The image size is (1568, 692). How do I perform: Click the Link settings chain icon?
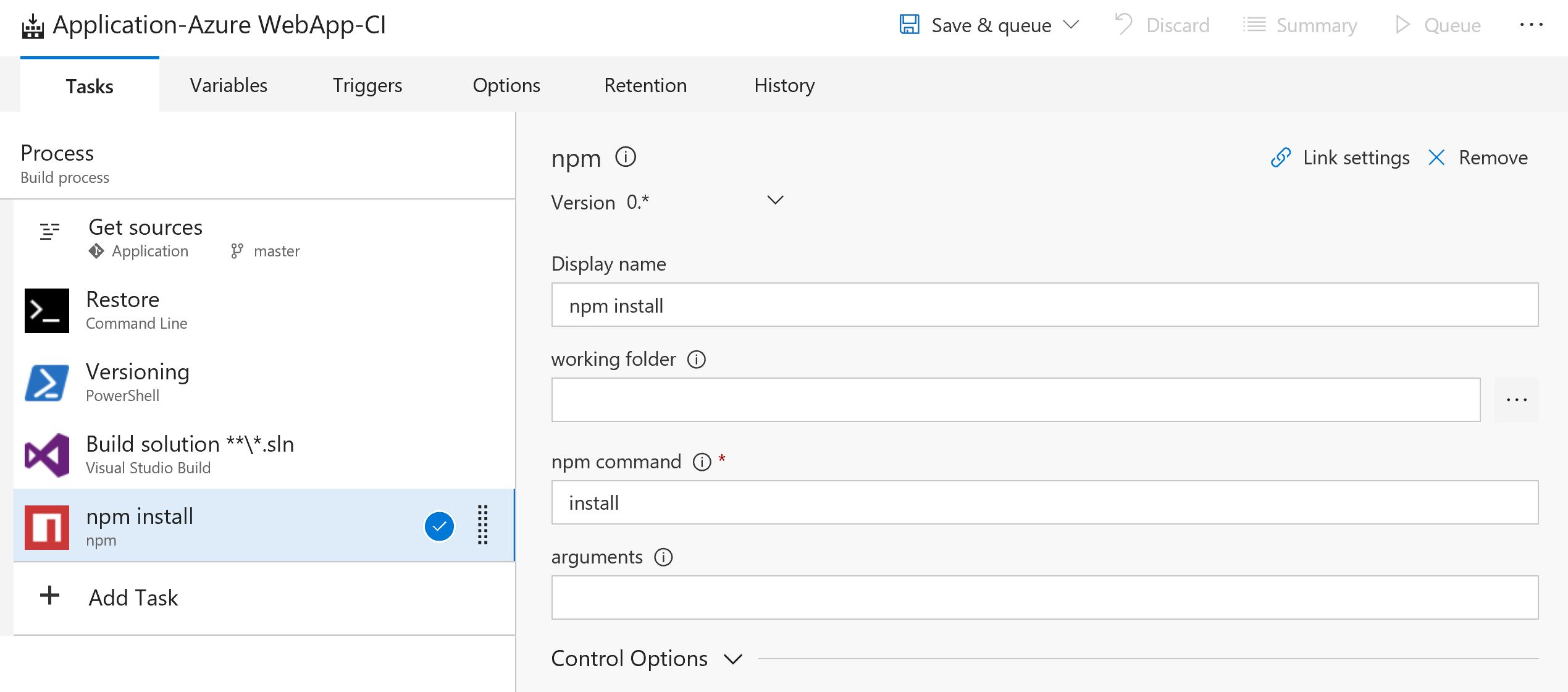click(x=1281, y=158)
